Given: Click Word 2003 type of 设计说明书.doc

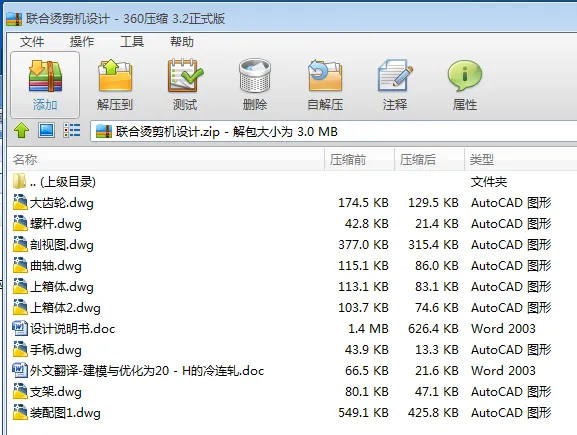Looking at the screenshot, I should (x=503, y=329).
